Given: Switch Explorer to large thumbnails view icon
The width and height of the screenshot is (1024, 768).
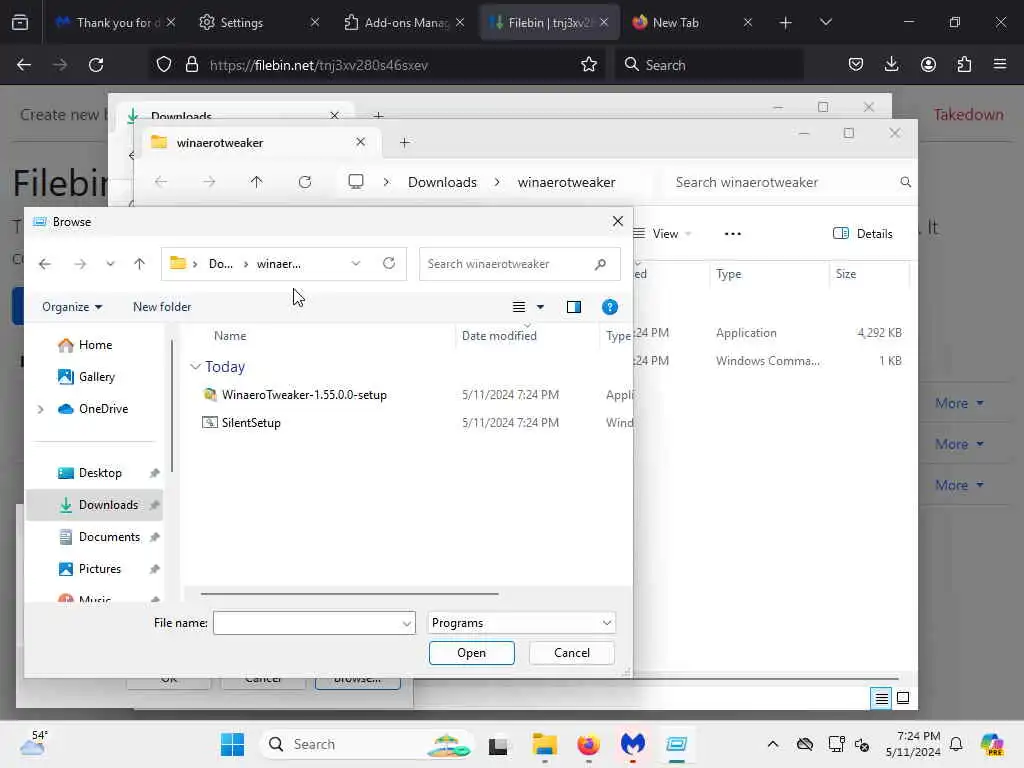Looking at the screenshot, I should point(903,698).
